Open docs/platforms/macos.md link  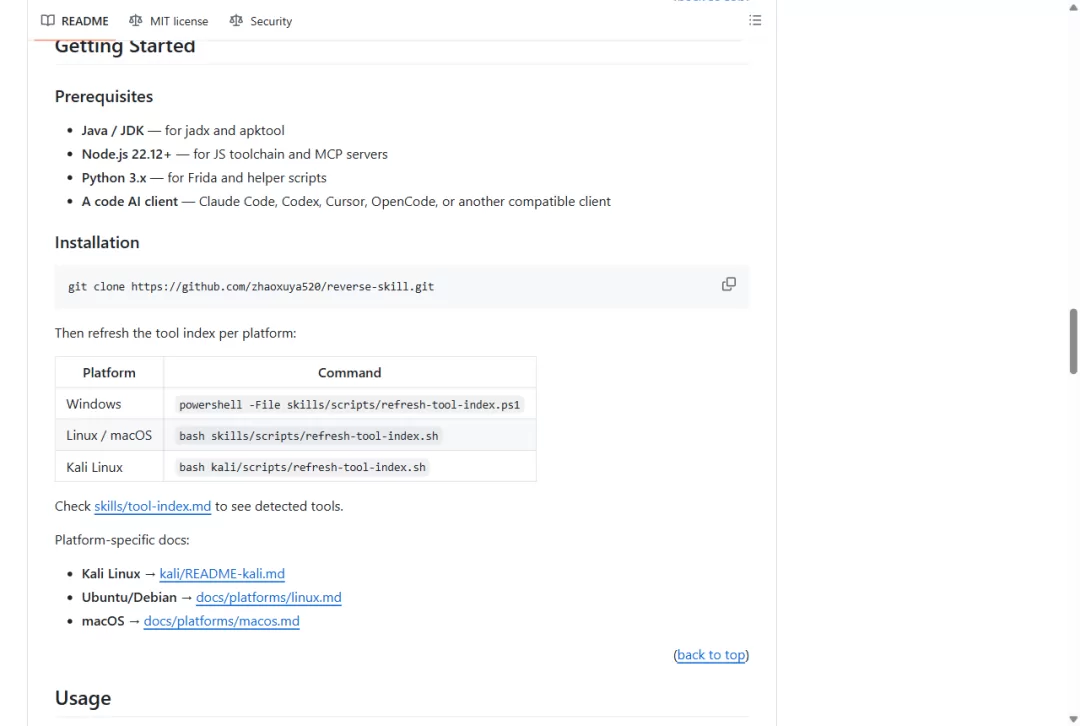222,621
